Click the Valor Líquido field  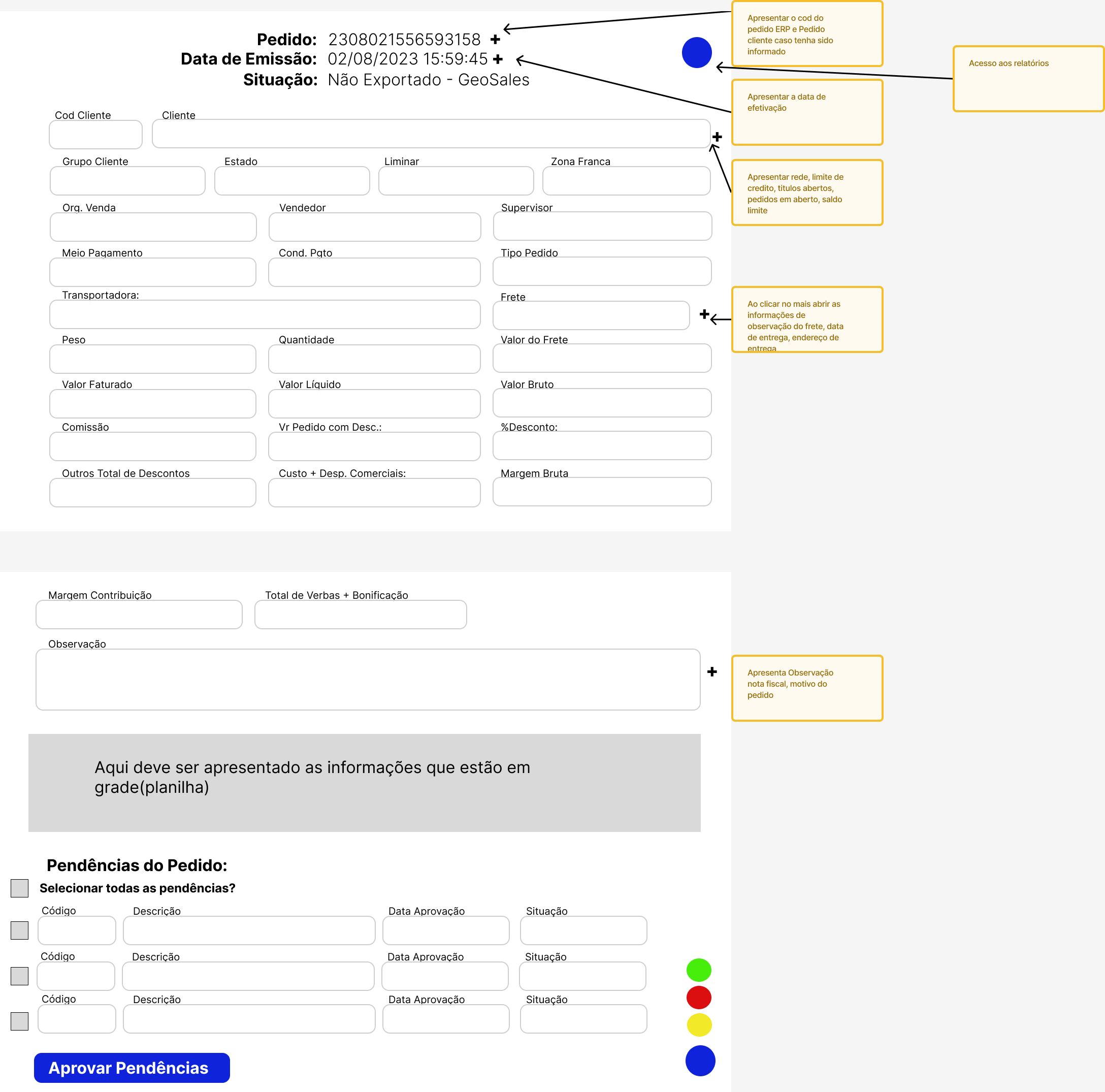click(x=374, y=404)
